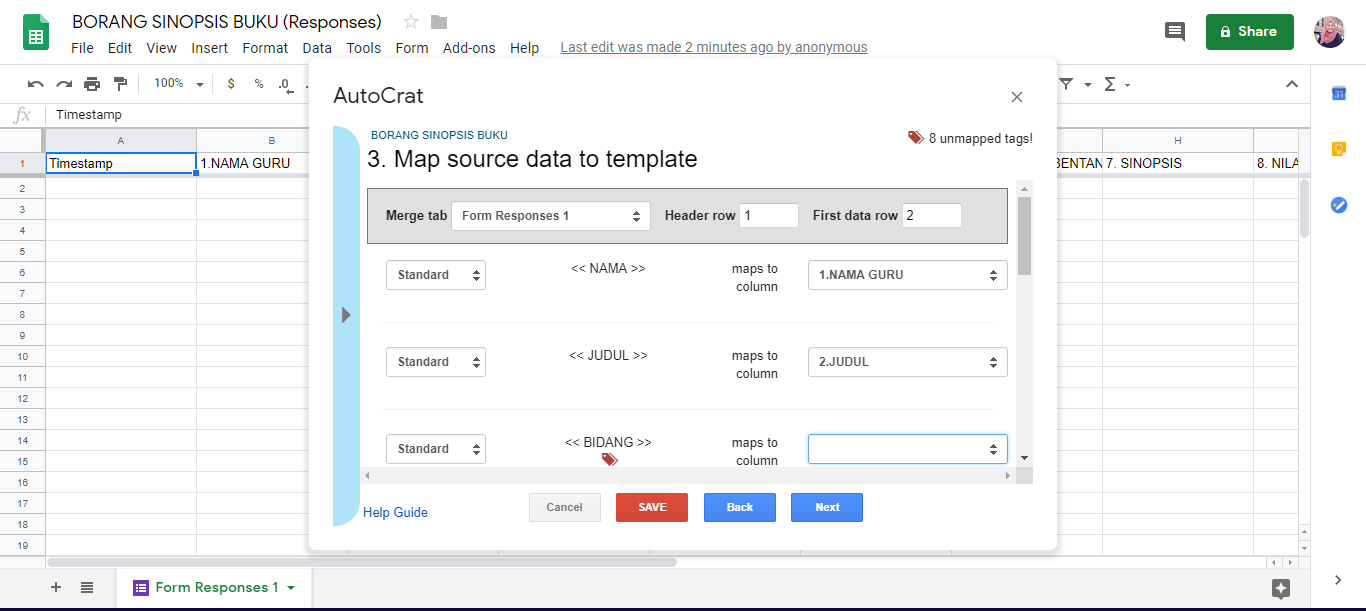Click the Print toolbar icon
Screen dimensions: 1366x611
pyautogui.click(x=92, y=84)
